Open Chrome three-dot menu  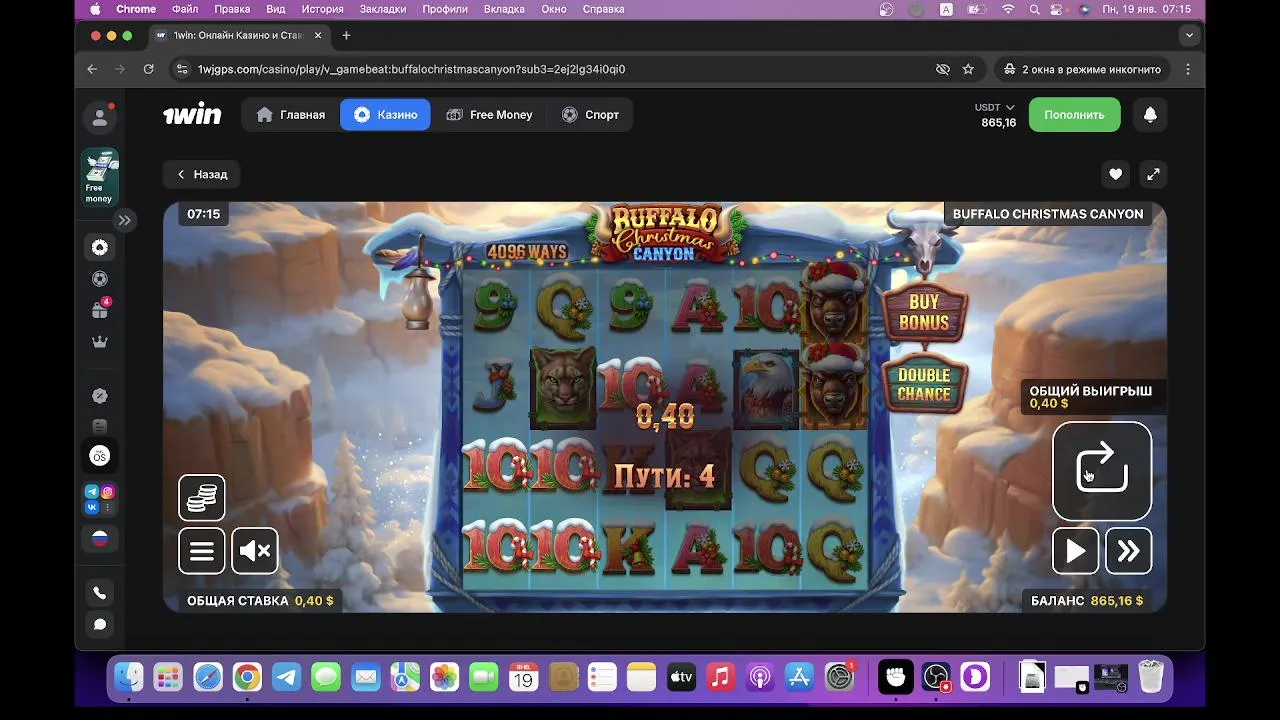[x=1188, y=69]
